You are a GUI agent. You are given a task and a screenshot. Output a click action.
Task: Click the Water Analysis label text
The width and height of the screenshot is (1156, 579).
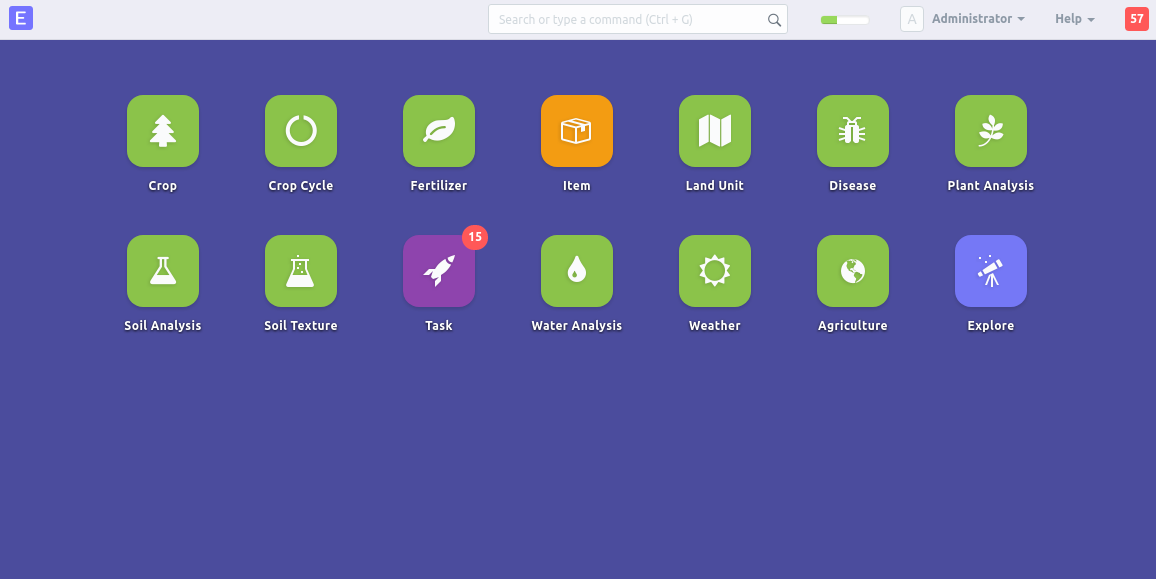[x=577, y=326]
